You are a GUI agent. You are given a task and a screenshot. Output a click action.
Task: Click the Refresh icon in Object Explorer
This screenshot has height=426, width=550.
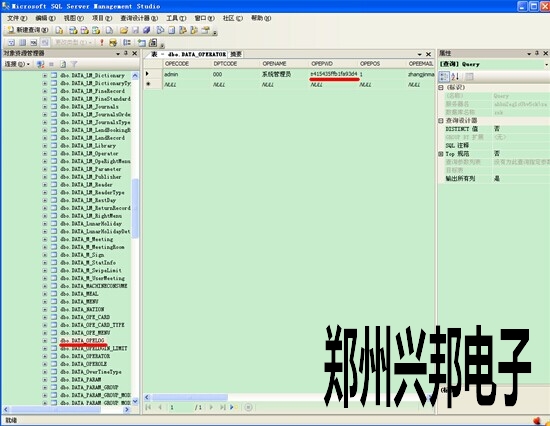[63, 64]
